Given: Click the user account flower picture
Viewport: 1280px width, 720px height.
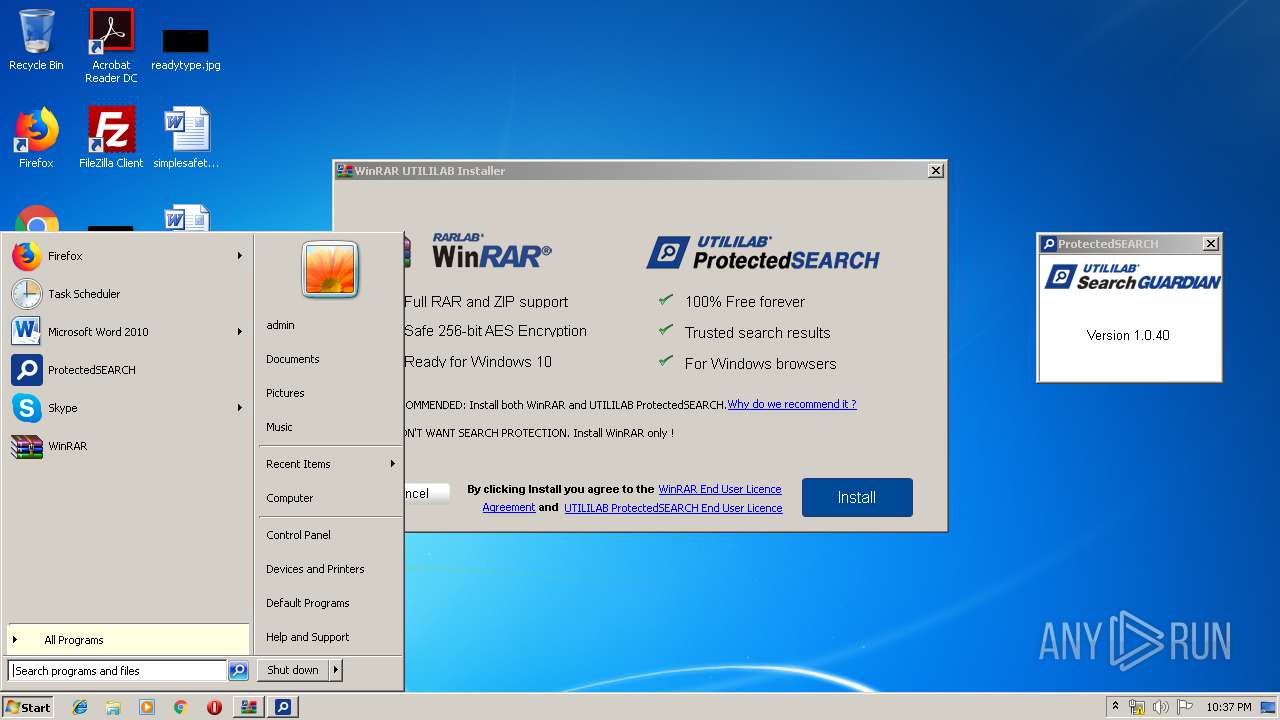Looking at the screenshot, I should click(x=330, y=269).
